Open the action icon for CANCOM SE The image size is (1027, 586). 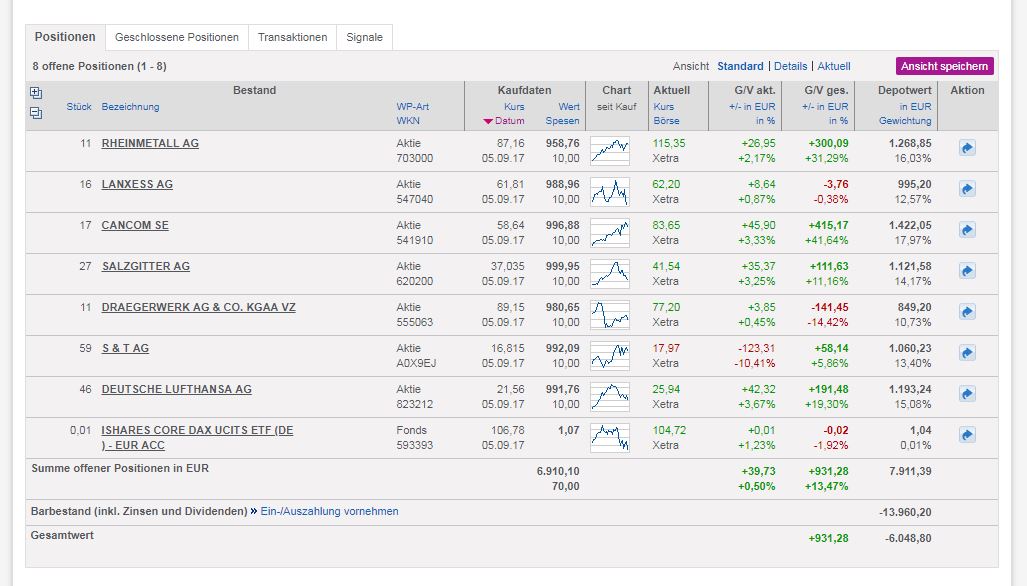pyautogui.click(x=967, y=230)
